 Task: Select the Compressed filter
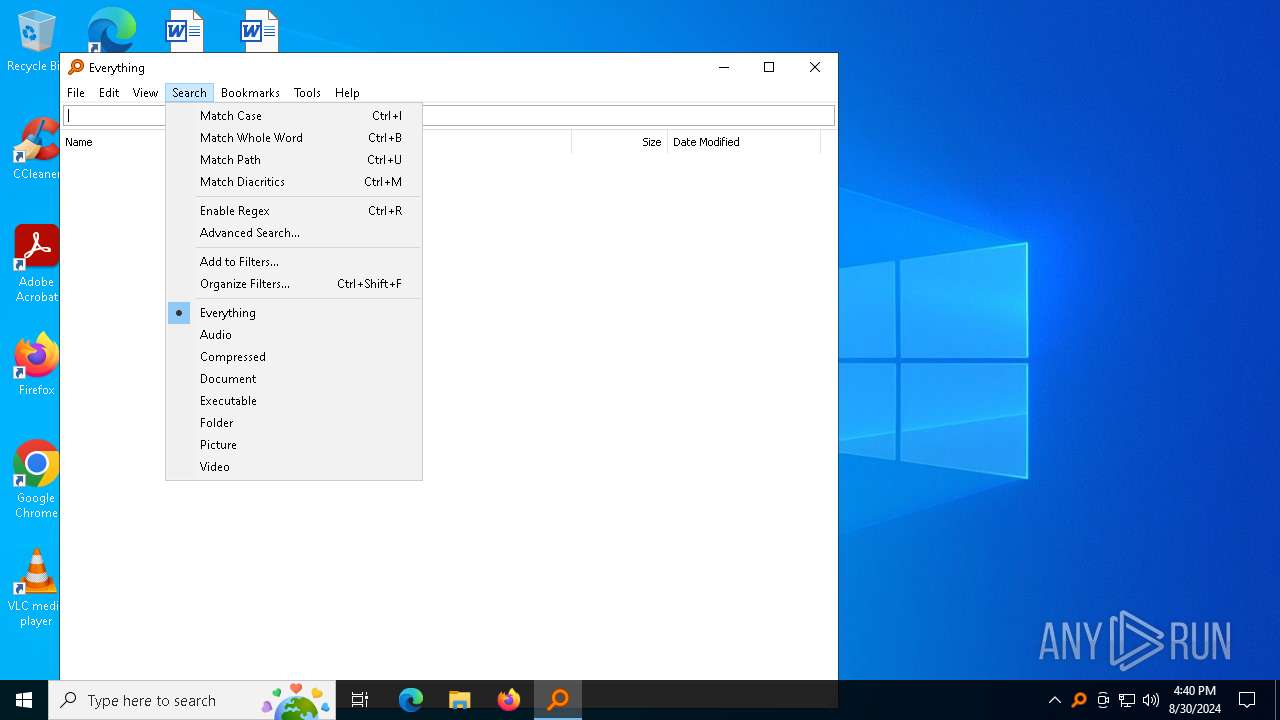pyautogui.click(x=294, y=357)
